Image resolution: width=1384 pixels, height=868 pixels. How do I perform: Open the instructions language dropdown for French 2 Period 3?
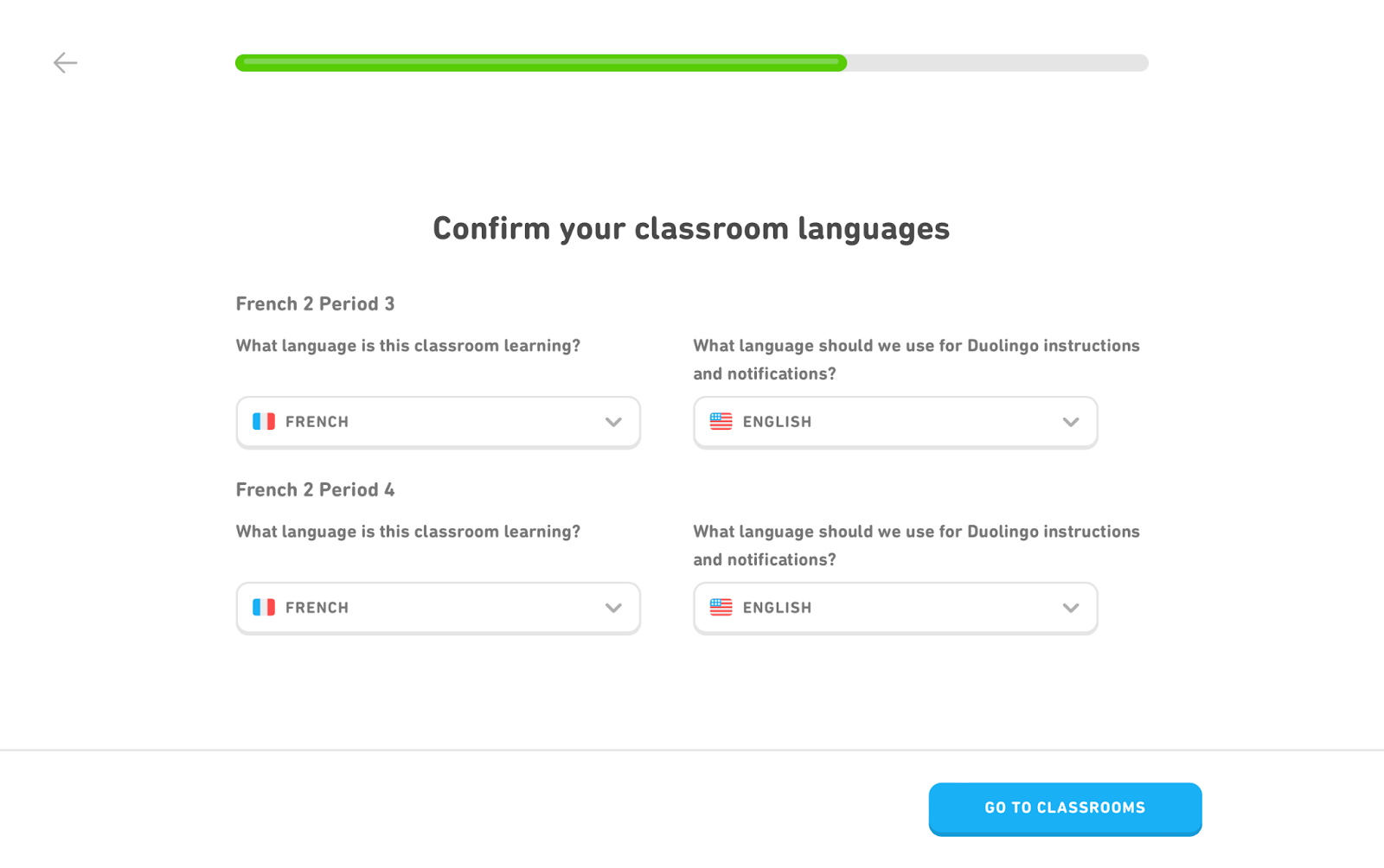[x=894, y=422]
